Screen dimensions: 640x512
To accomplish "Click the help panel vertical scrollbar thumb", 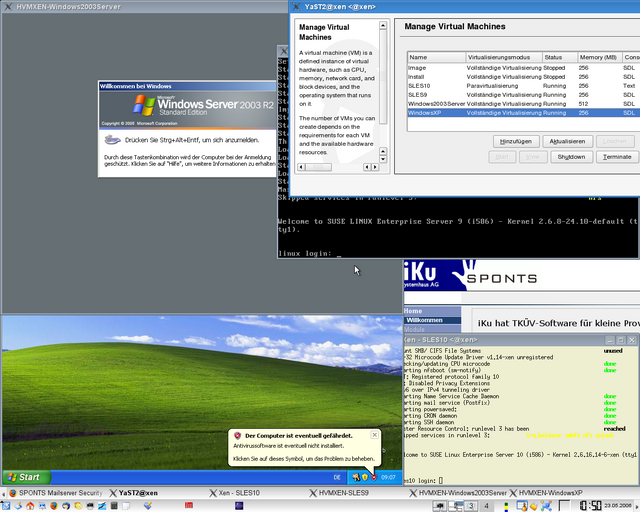I will click(383, 78).
